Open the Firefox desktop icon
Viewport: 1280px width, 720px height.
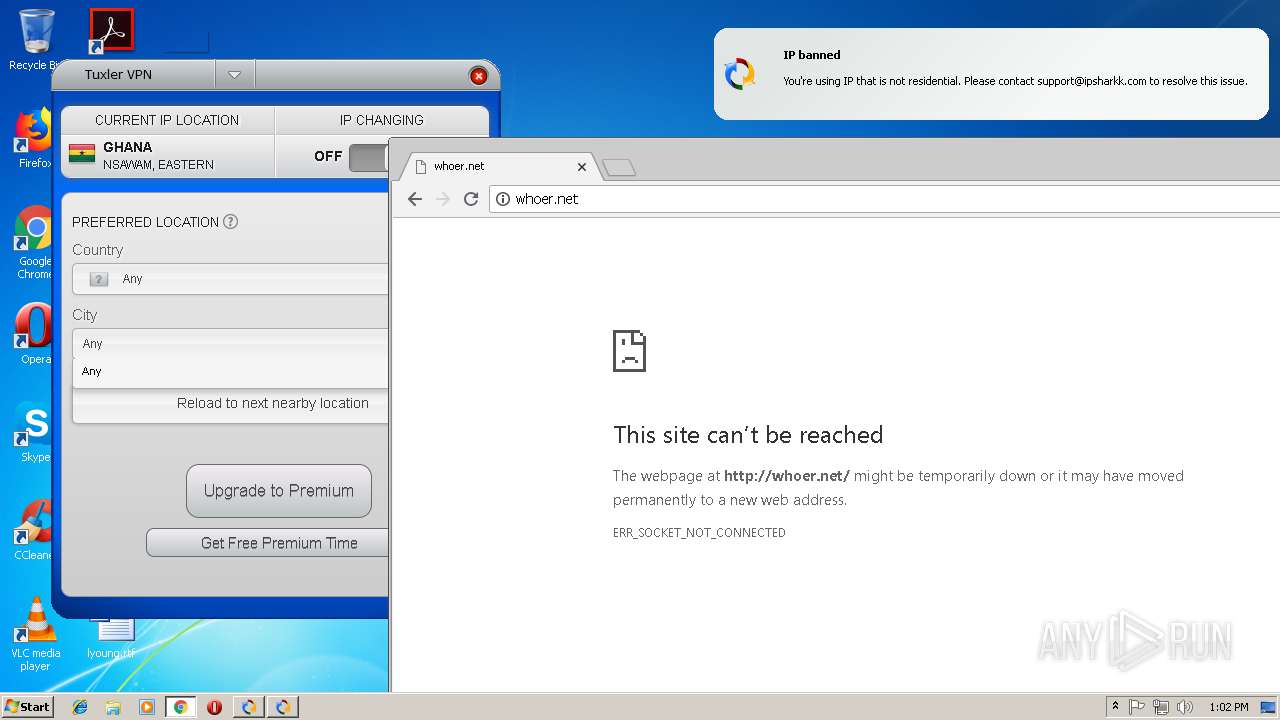(34, 138)
